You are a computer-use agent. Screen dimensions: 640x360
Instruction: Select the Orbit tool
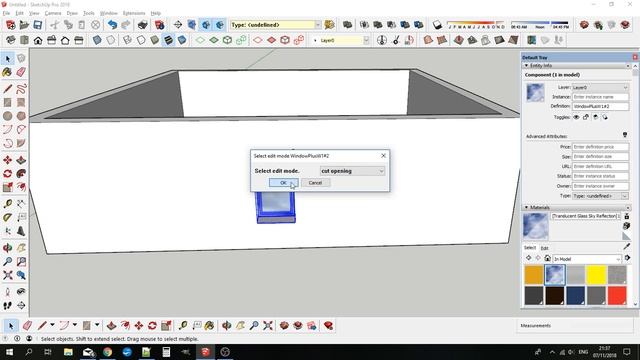(7, 248)
